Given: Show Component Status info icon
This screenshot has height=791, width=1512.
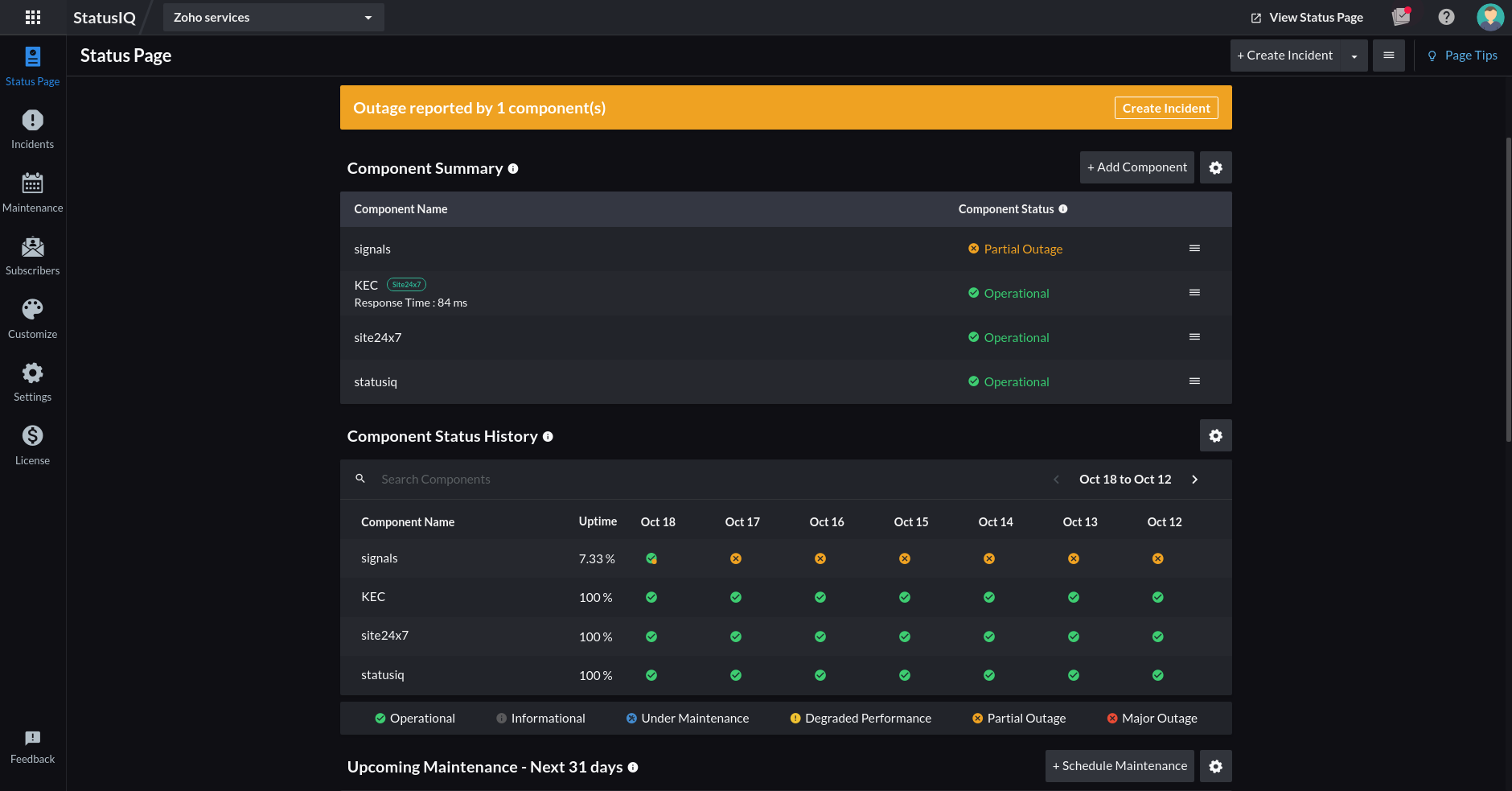Looking at the screenshot, I should click(1063, 209).
